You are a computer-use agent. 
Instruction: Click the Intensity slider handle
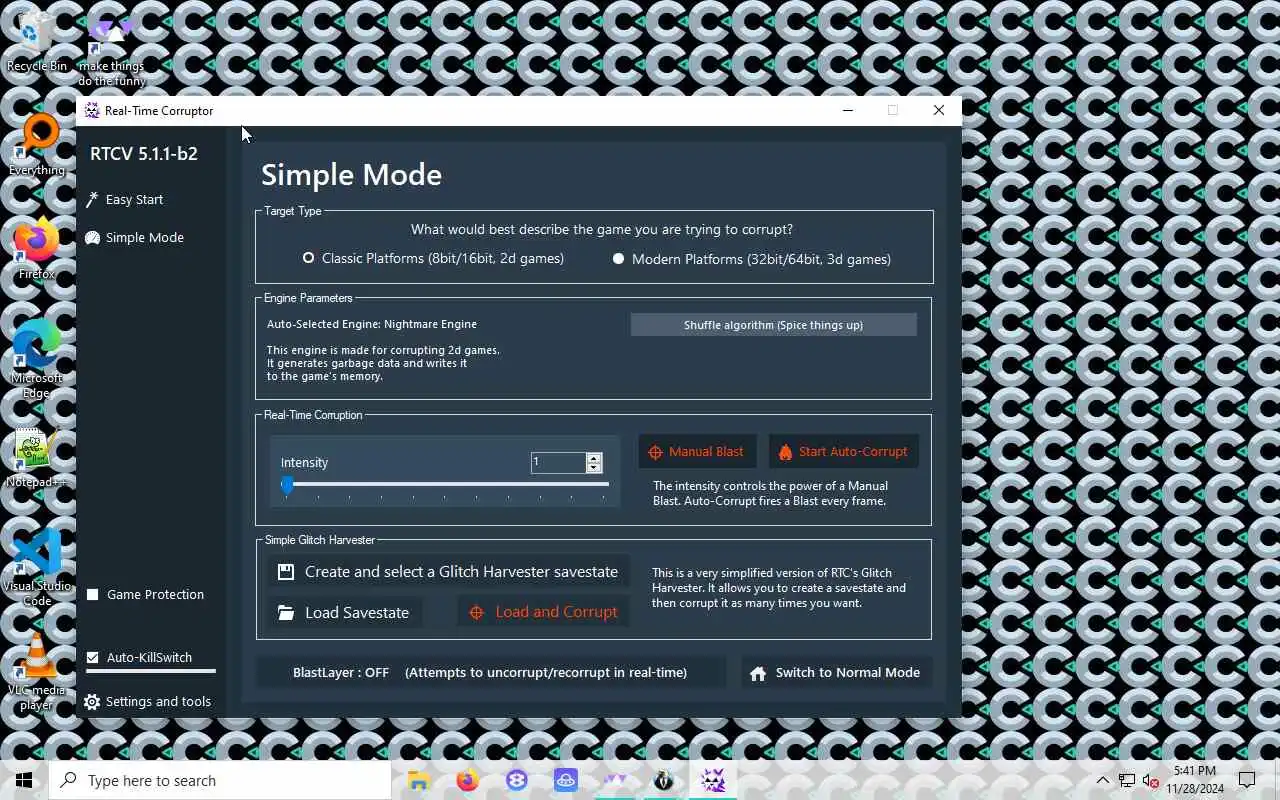[287, 485]
